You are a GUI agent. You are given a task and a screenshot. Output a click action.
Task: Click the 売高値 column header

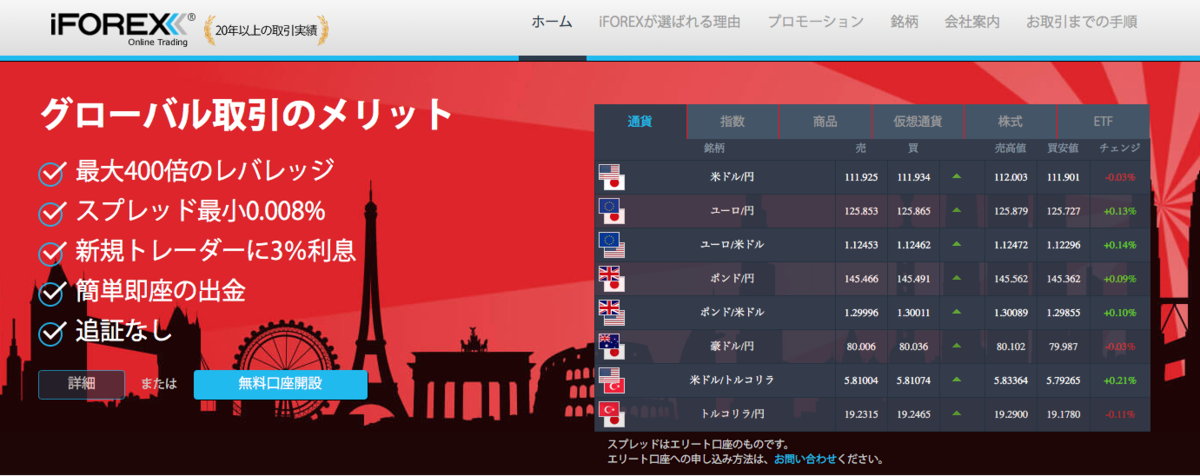[x=1009, y=148]
